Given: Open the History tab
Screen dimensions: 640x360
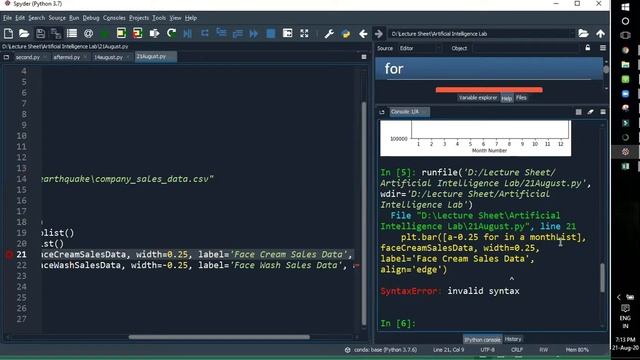Looking at the screenshot, I should 513,339.
